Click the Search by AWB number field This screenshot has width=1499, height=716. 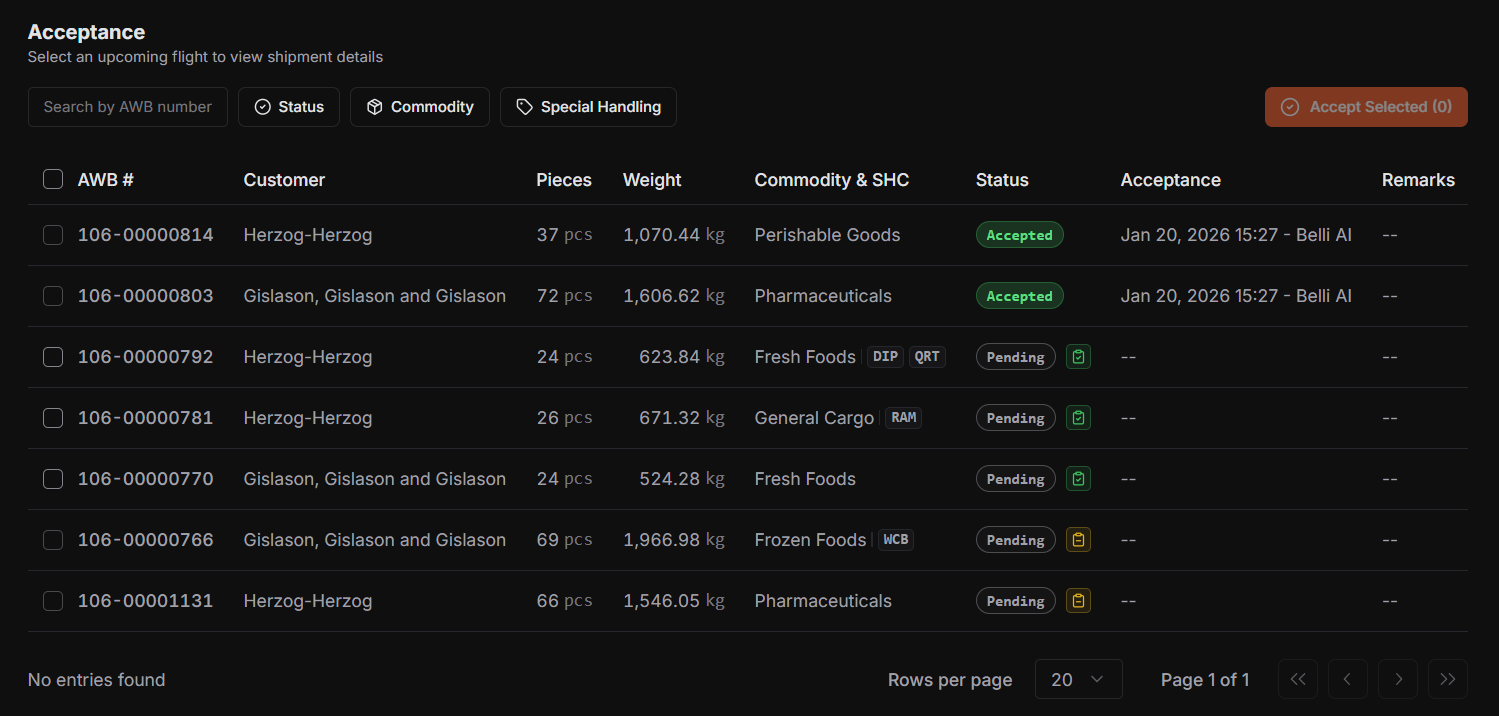tap(128, 106)
